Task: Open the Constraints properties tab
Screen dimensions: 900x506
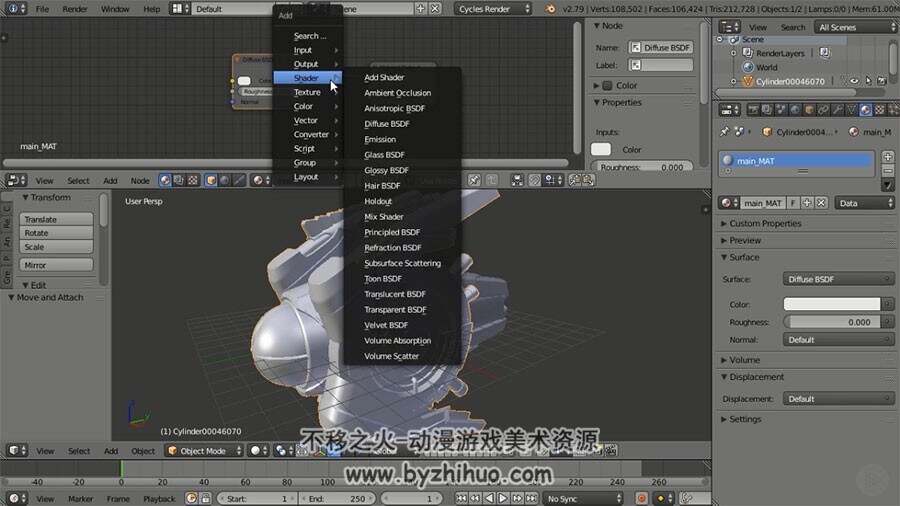Action: click(823, 110)
